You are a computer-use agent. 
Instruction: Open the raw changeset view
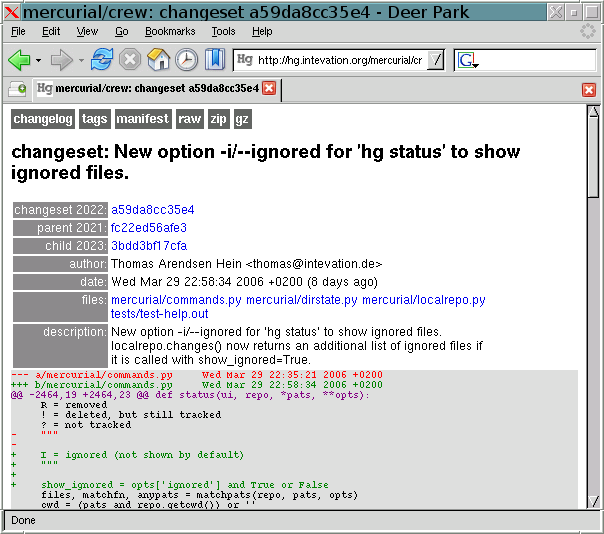(x=190, y=119)
